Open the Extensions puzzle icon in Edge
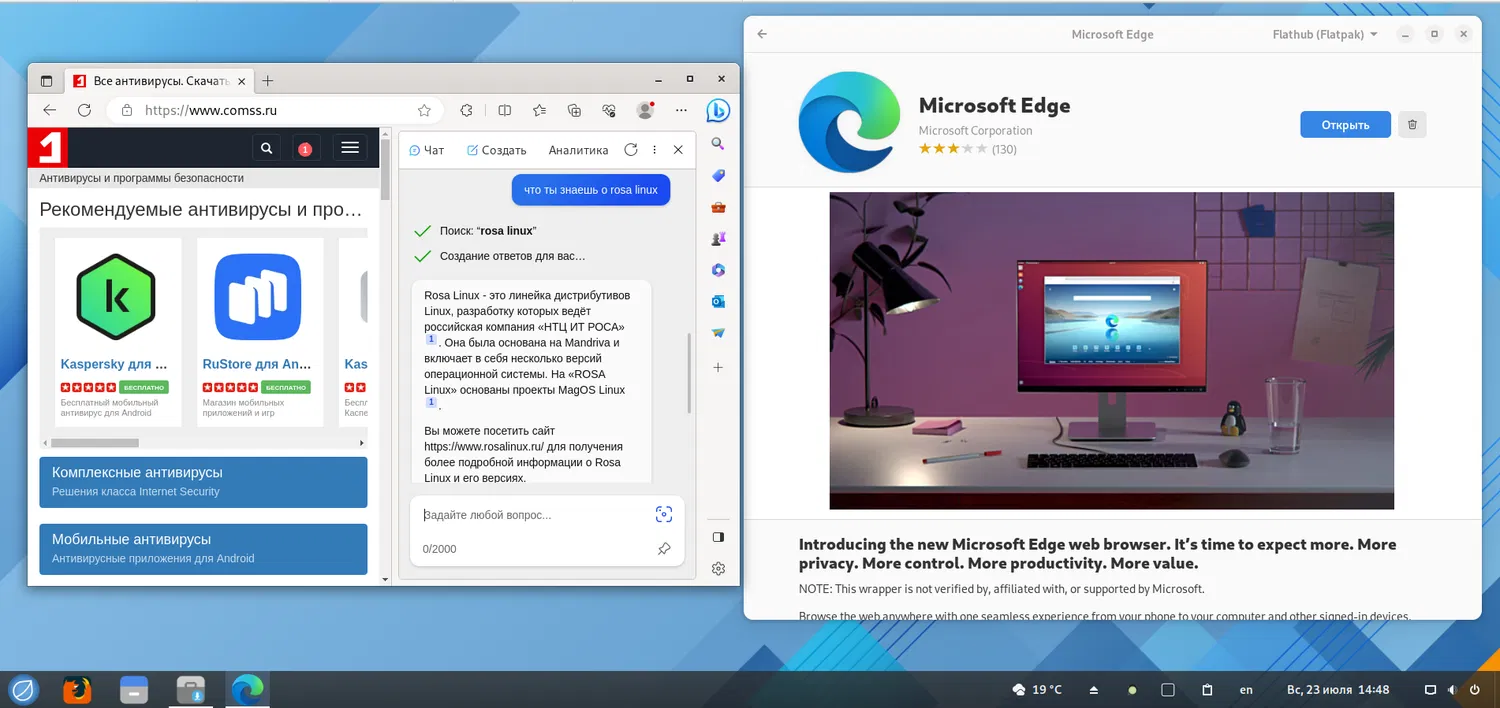 click(466, 110)
